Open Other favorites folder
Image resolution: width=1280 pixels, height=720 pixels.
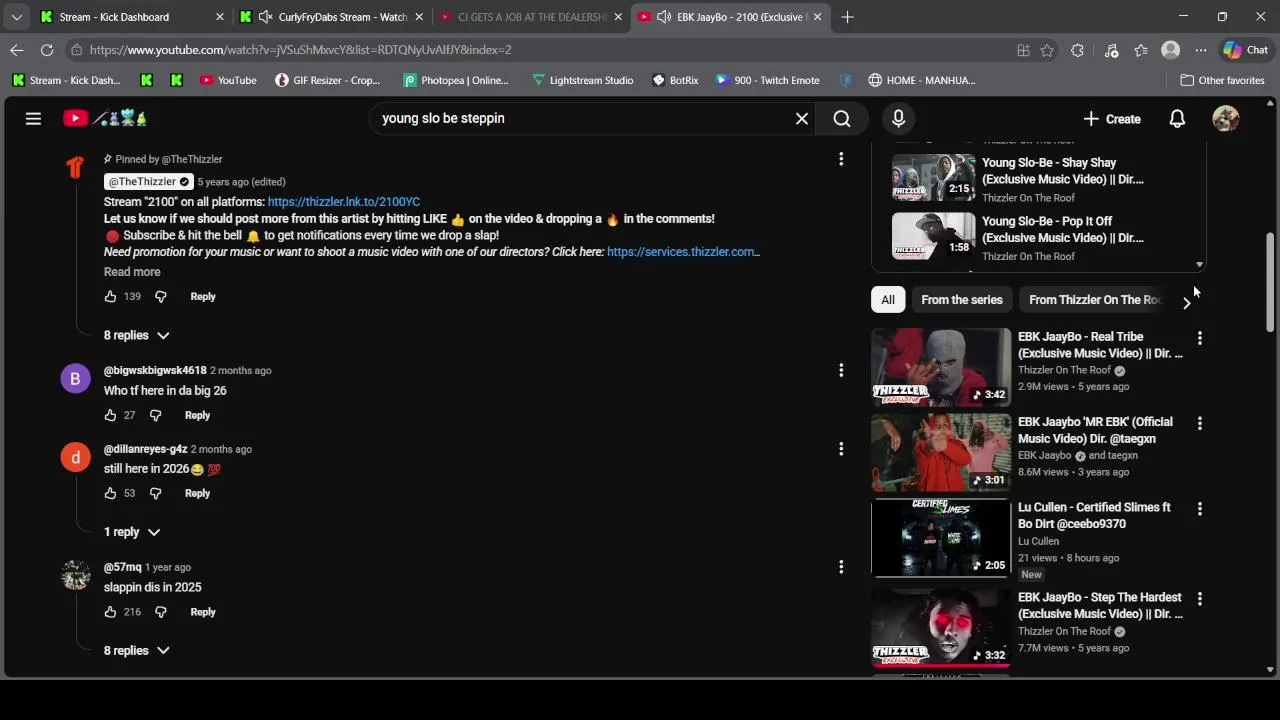(x=1222, y=80)
